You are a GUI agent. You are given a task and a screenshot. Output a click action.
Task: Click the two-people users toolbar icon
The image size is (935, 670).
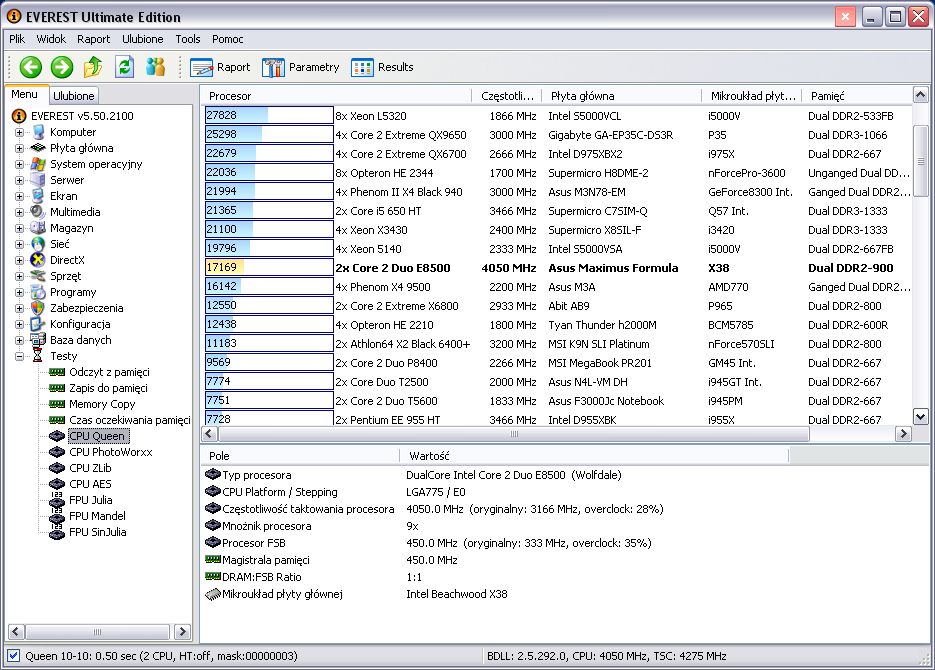(x=155, y=67)
